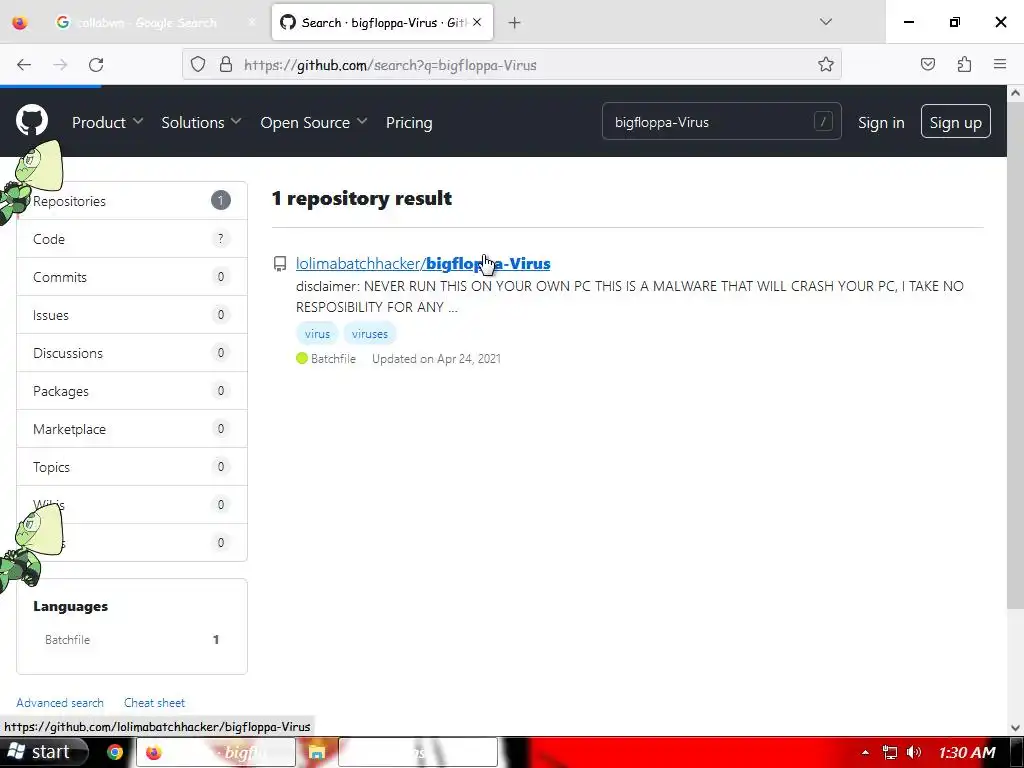
Task: Select the Code filter
Action: click(x=132, y=239)
